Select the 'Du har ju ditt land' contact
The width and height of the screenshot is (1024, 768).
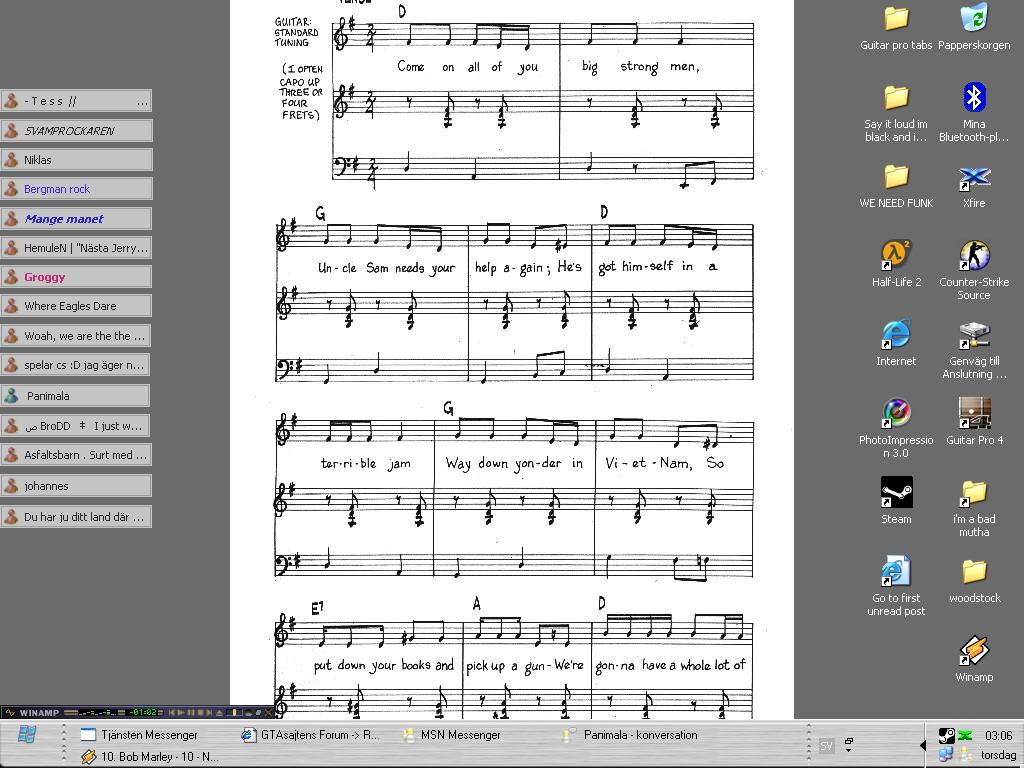click(76, 517)
